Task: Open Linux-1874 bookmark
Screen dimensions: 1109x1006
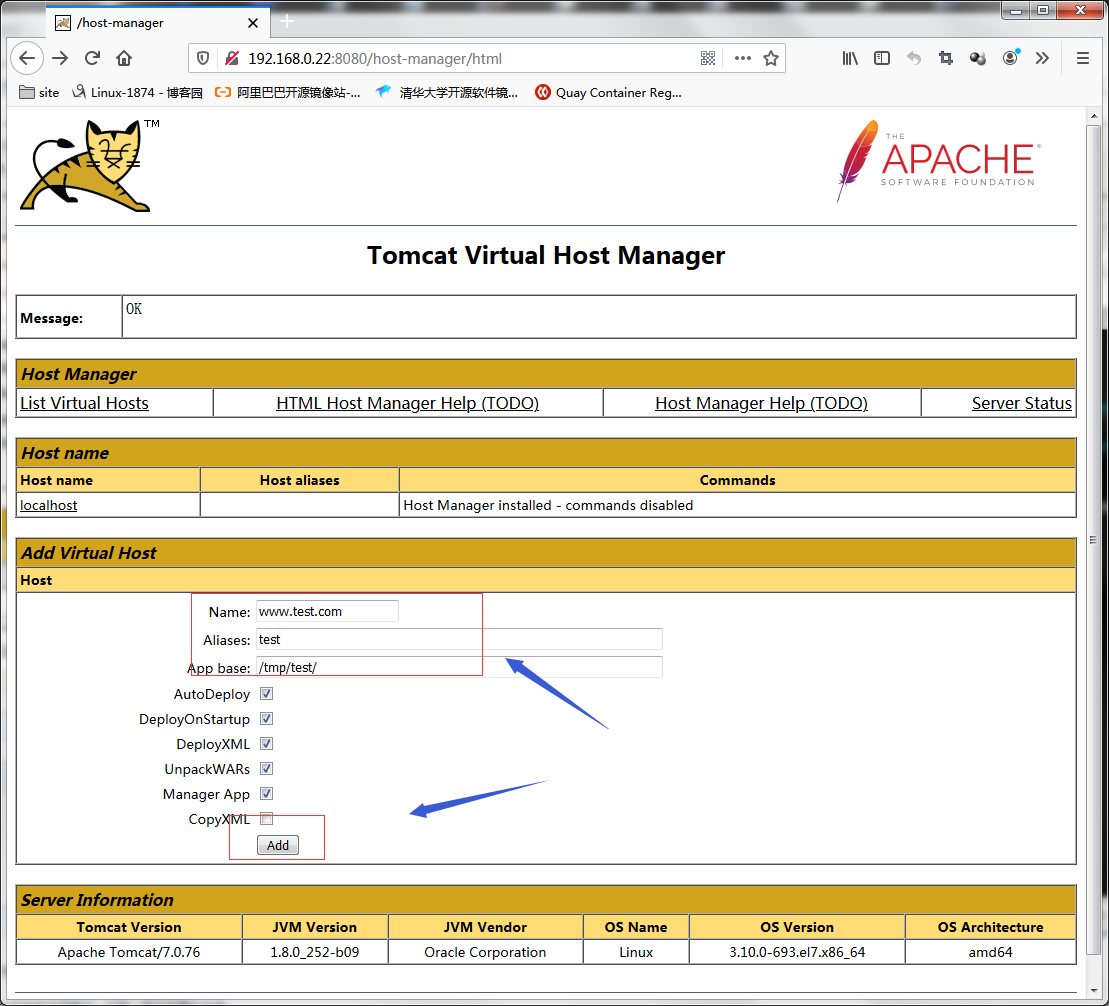Action: [137, 93]
